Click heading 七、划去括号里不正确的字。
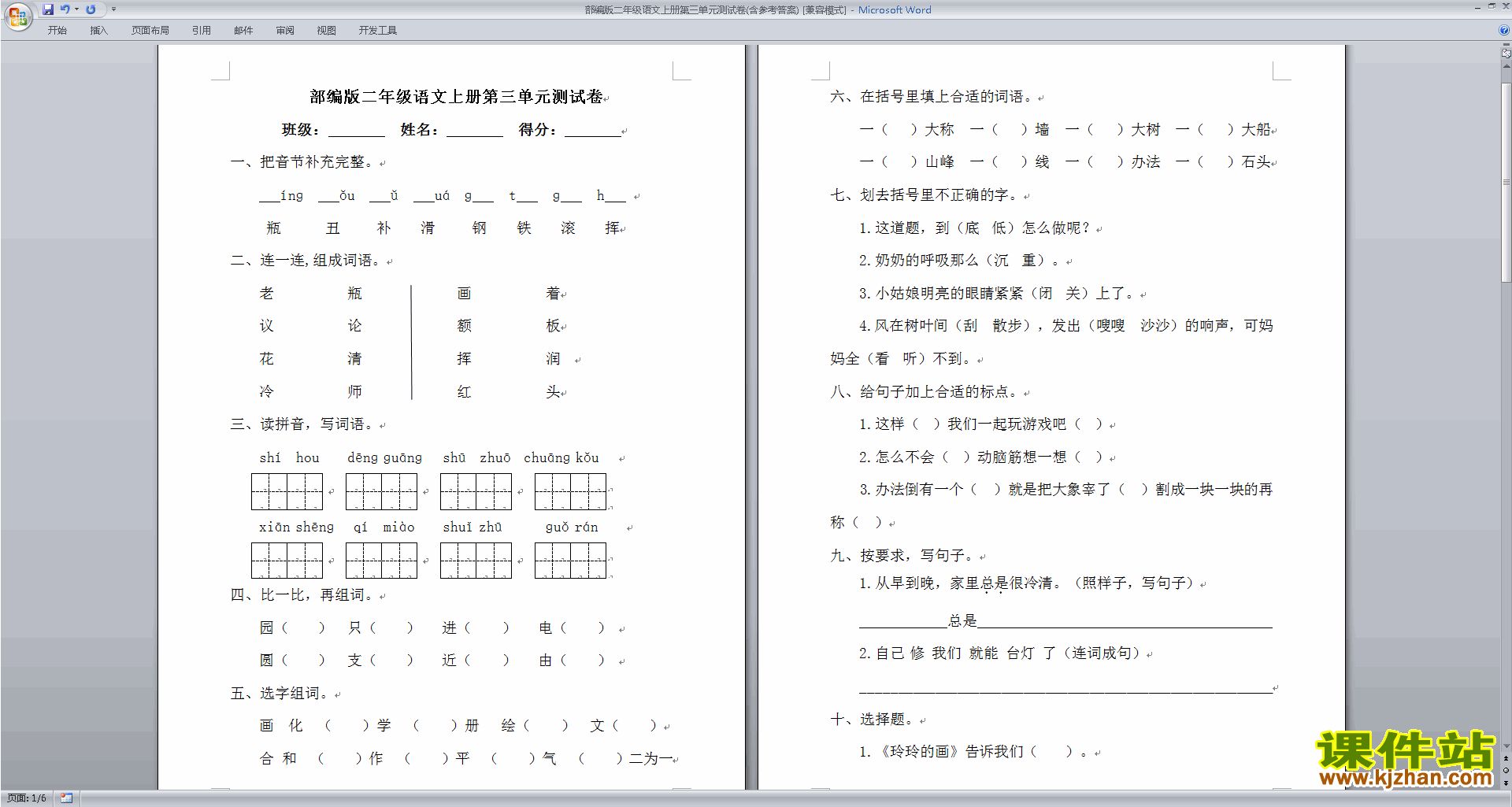The image size is (1512, 807). tap(925, 195)
